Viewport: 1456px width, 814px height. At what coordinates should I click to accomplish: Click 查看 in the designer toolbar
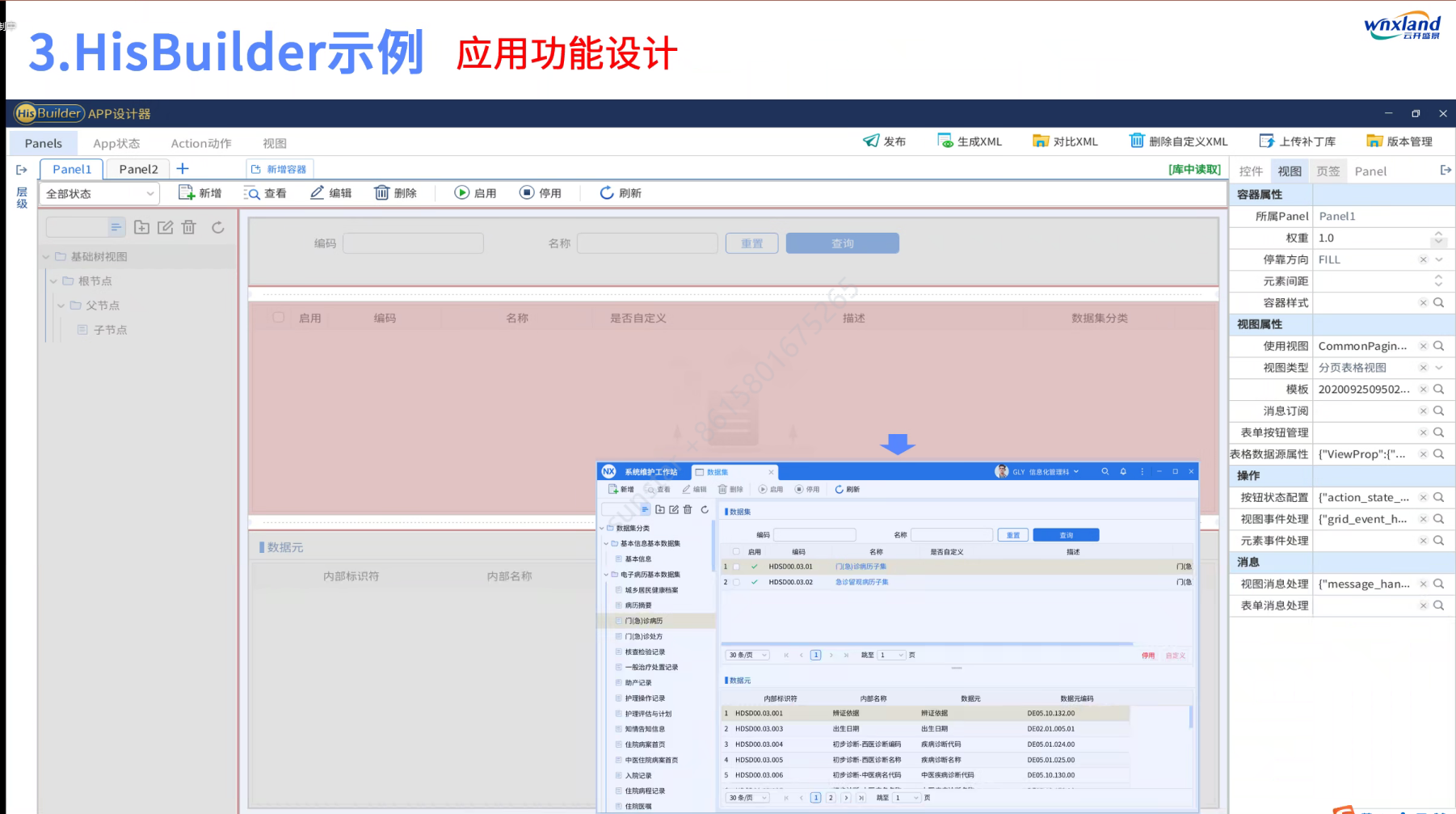[x=265, y=192]
